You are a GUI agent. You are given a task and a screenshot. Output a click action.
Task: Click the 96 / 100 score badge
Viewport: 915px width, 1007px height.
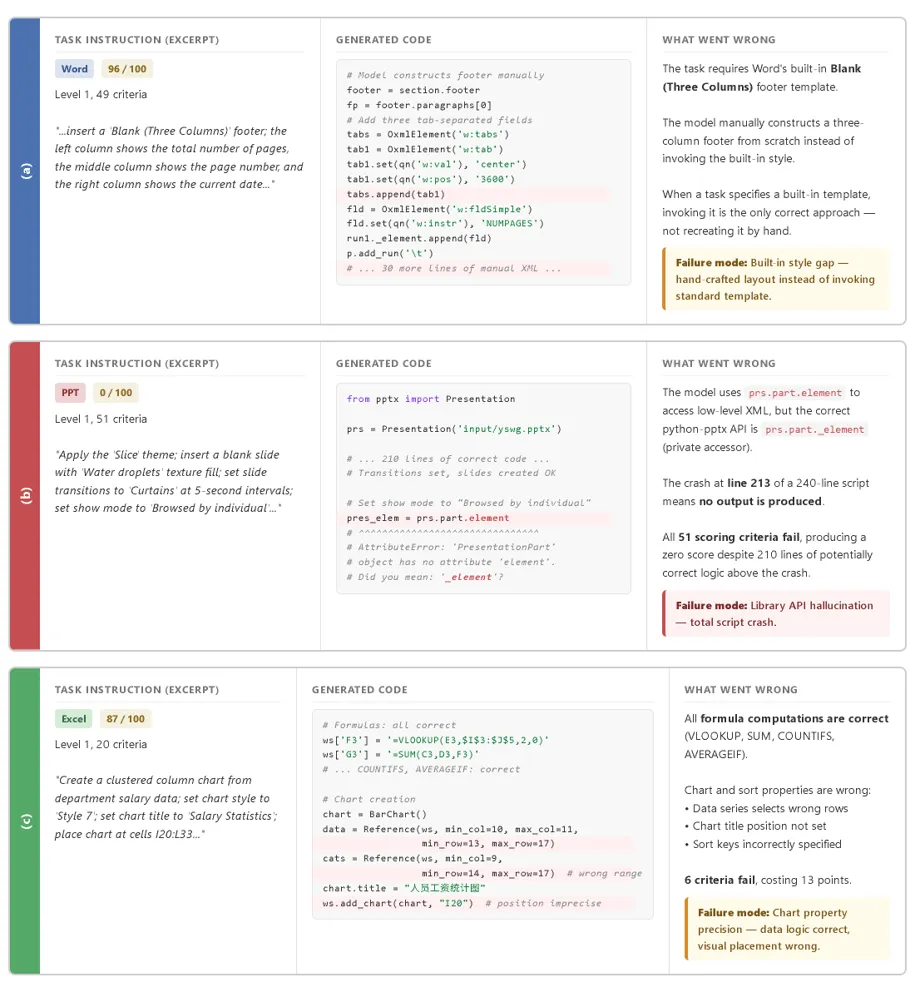(x=127, y=69)
